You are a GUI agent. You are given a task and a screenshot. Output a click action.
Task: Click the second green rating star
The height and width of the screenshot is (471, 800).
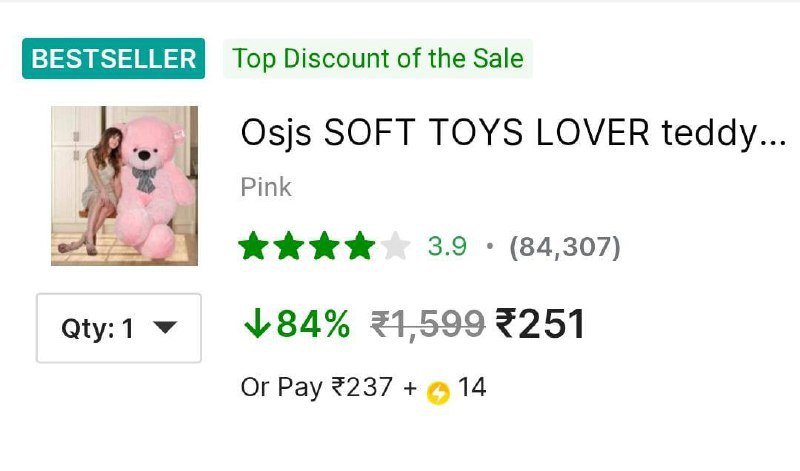point(289,246)
